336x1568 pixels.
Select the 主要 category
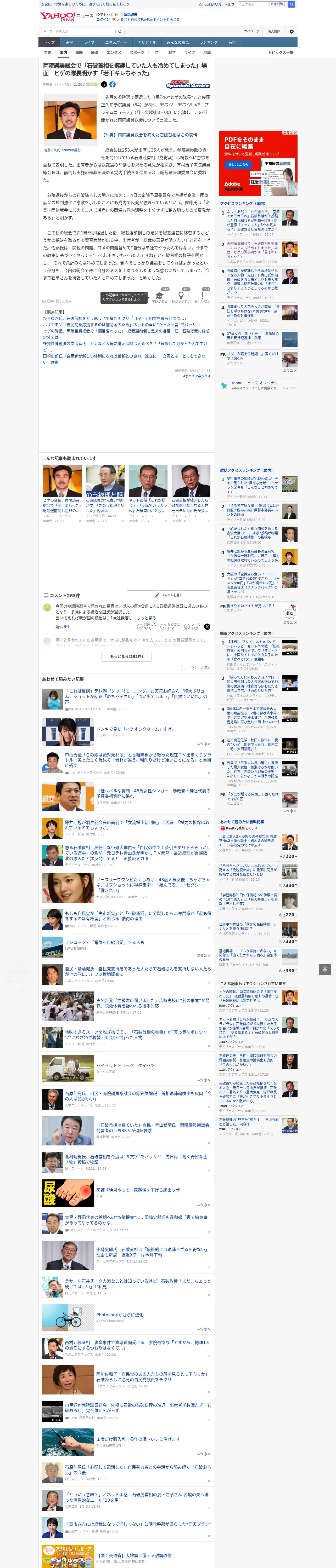48,52
